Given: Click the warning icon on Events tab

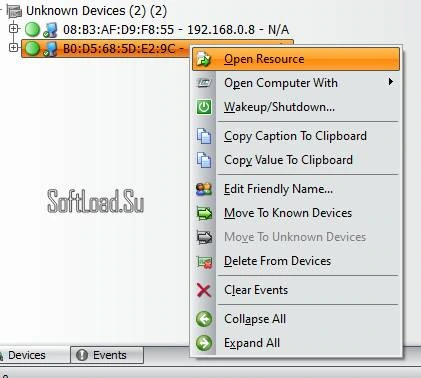Looking at the screenshot, I should [x=82, y=355].
